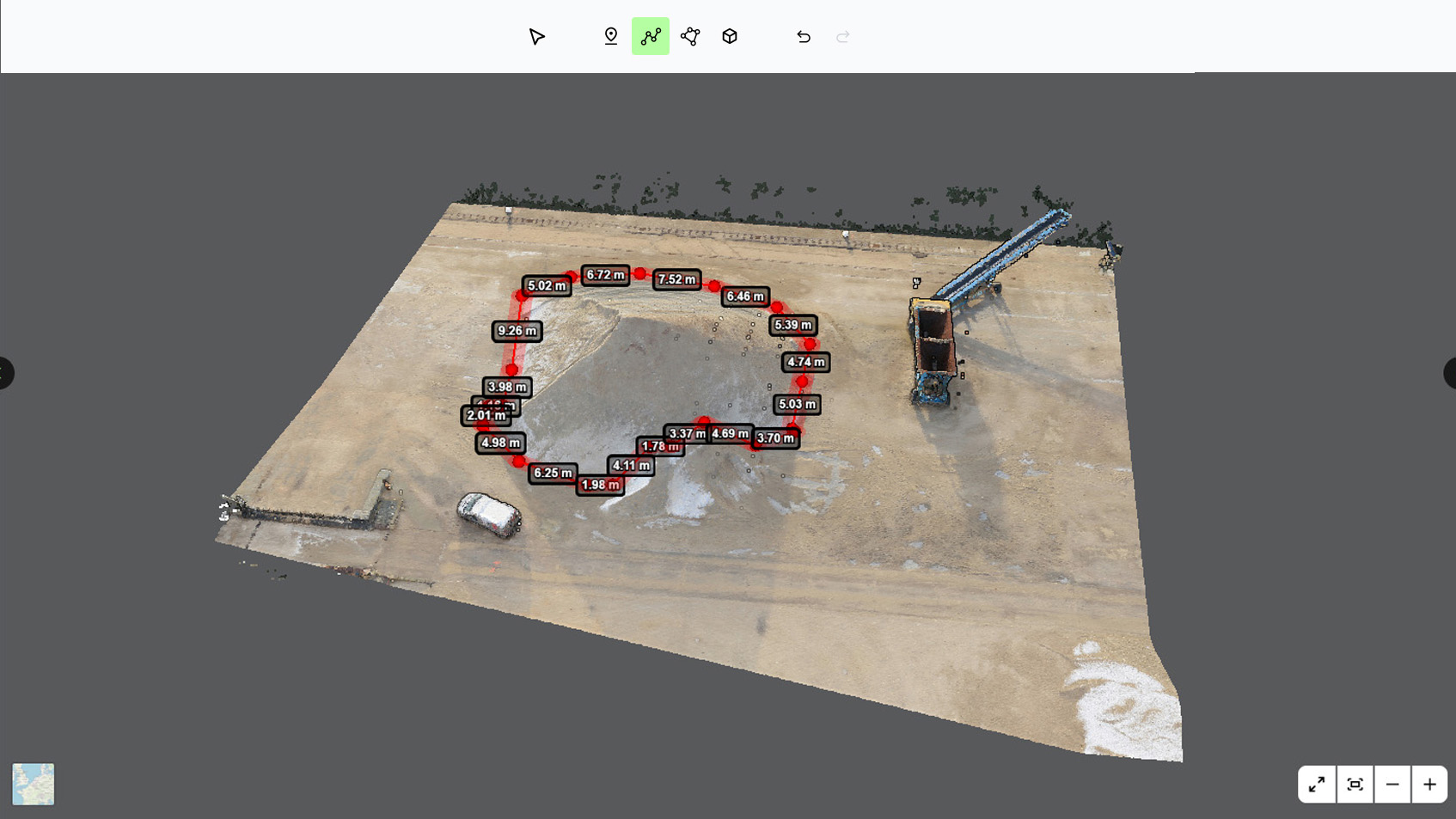The width and height of the screenshot is (1456, 819).
Task: Enter fullscreen view mode
Action: pyautogui.click(x=1317, y=785)
